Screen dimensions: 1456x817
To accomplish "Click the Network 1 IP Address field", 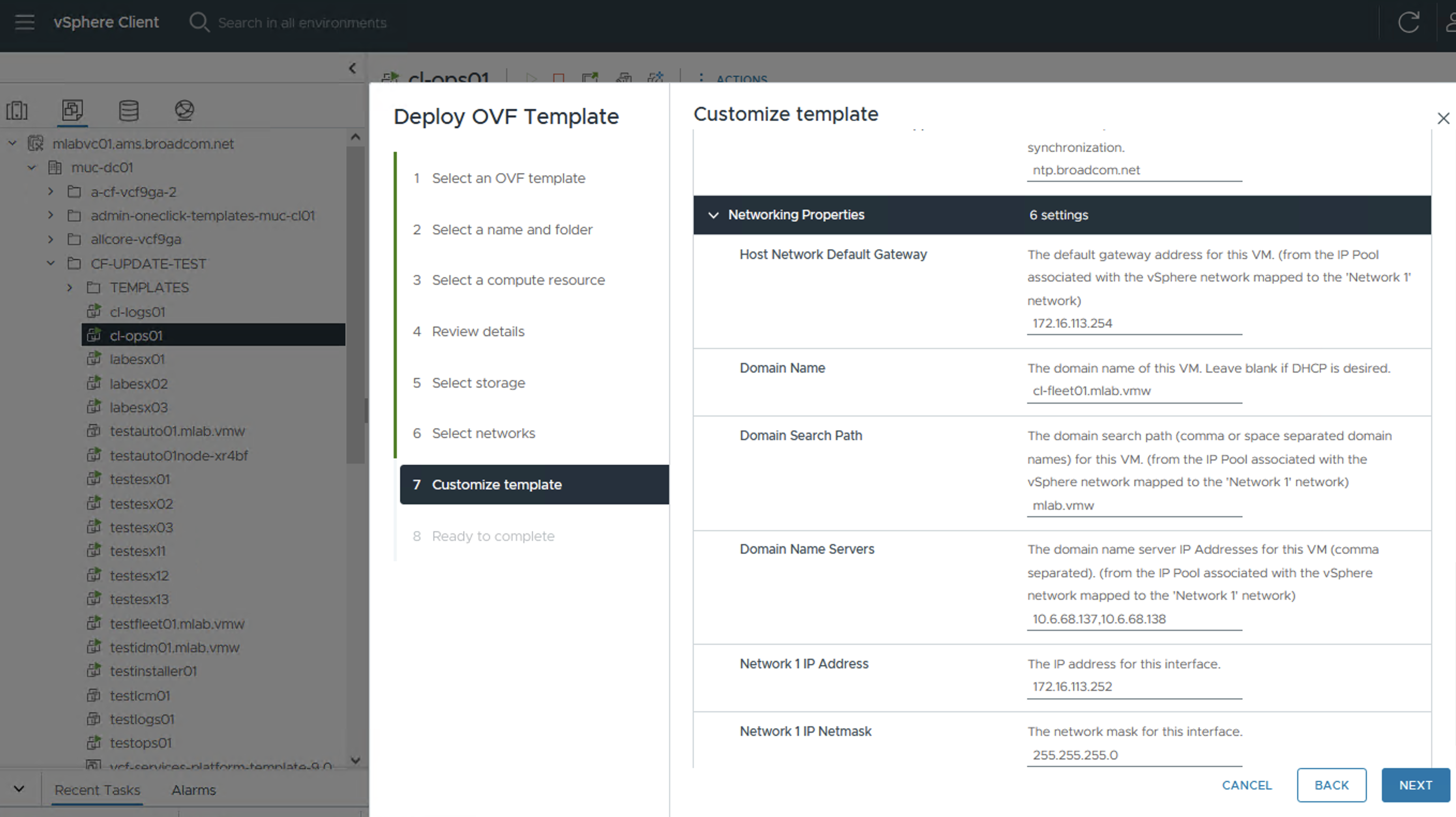I will tap(1133, 686).
